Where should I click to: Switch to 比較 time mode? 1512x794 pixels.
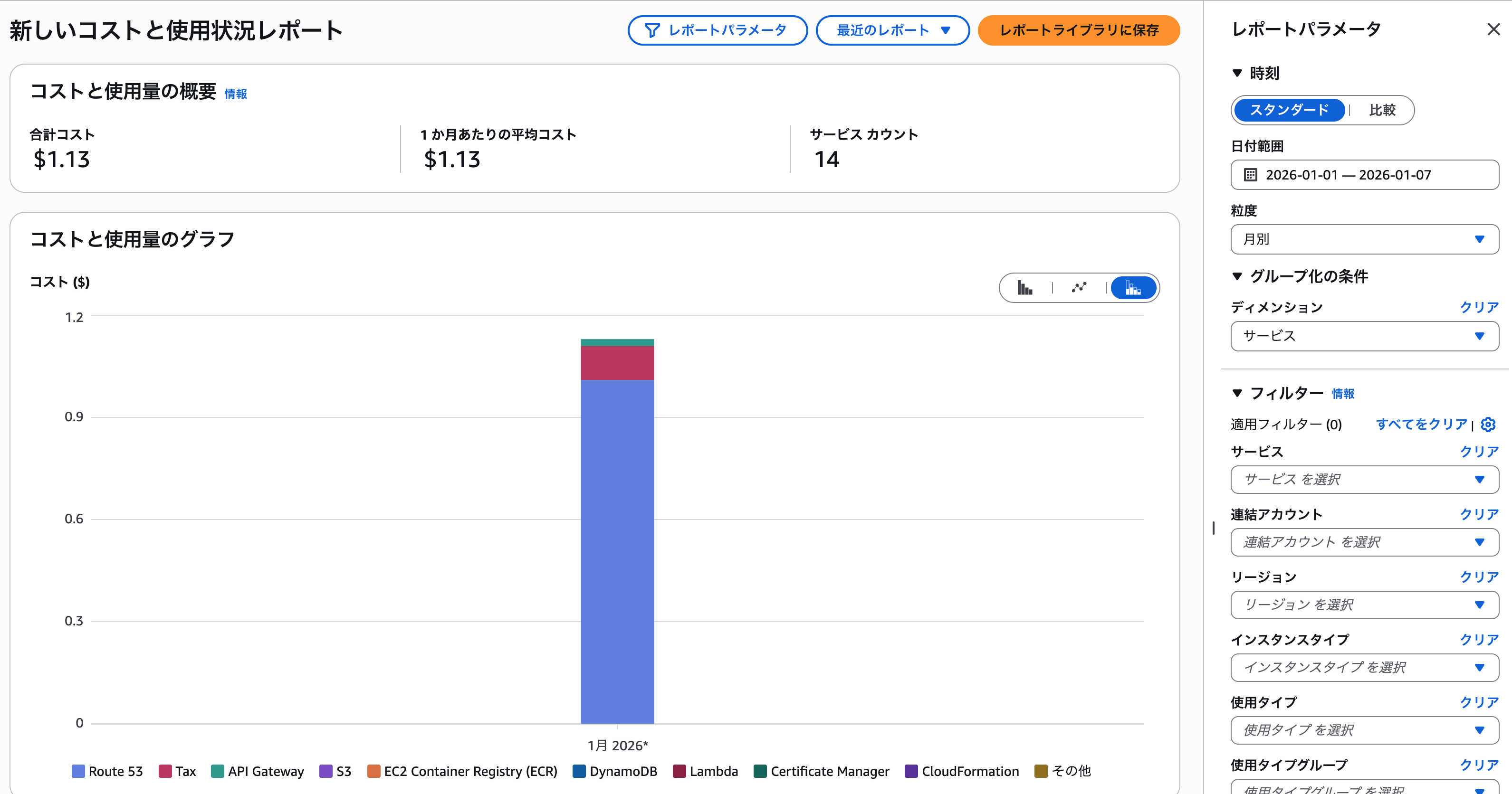pos(1382,110)
